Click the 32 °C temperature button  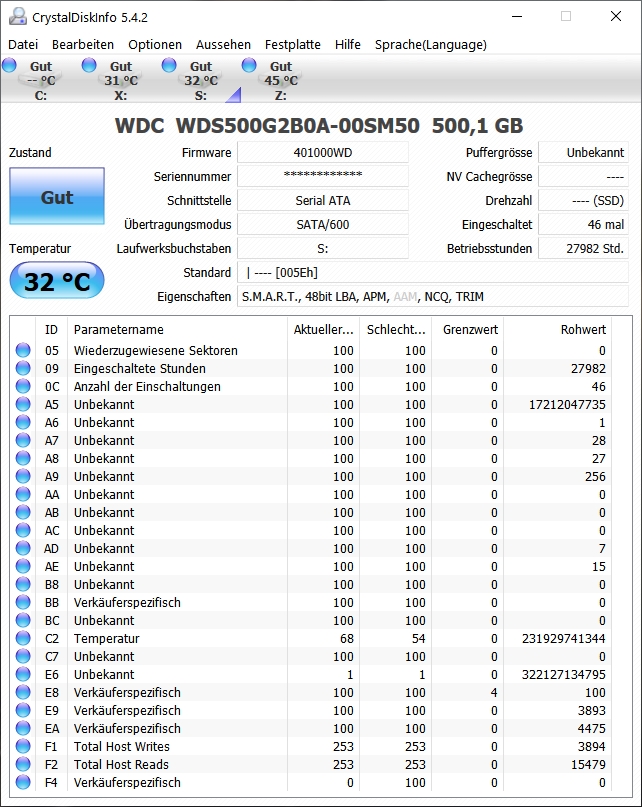coord(57,280)
